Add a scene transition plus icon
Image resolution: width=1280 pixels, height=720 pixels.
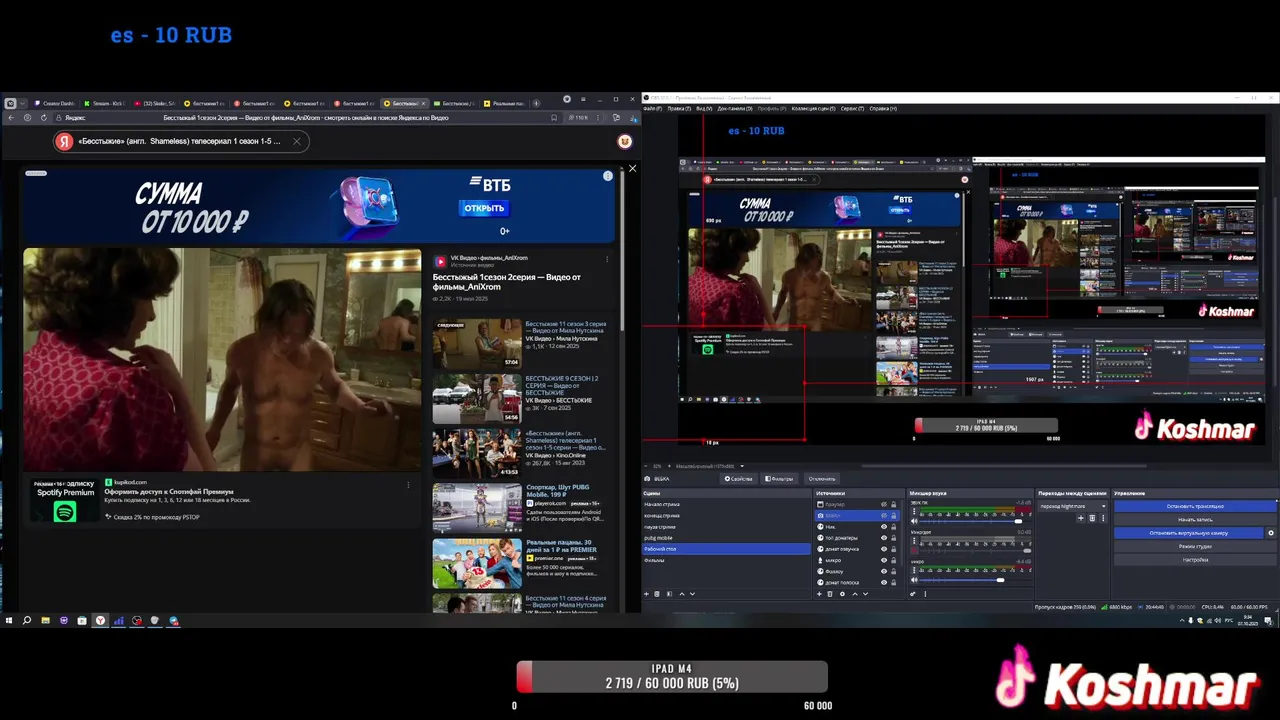(x=1080, y=518)
